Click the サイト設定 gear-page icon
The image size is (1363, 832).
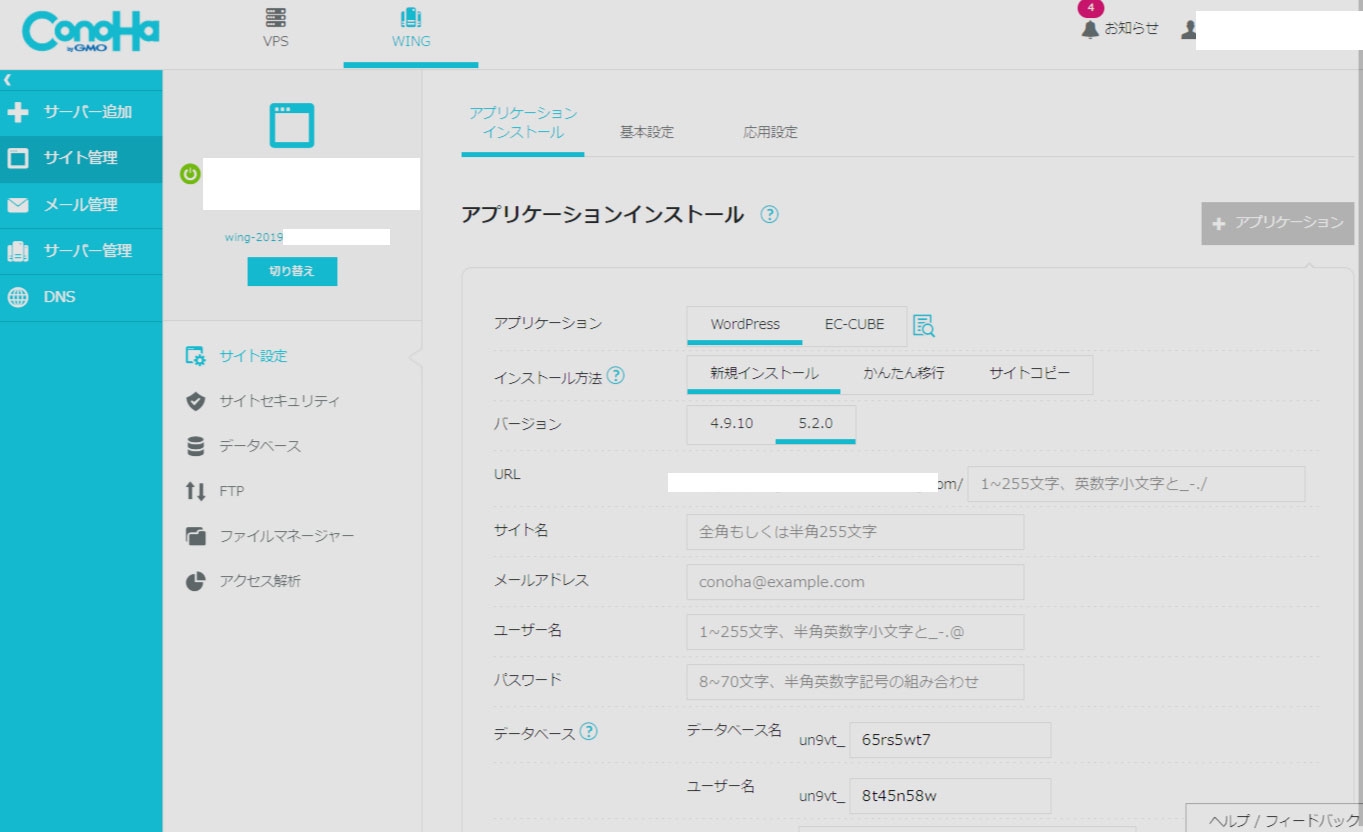point(196,356)
